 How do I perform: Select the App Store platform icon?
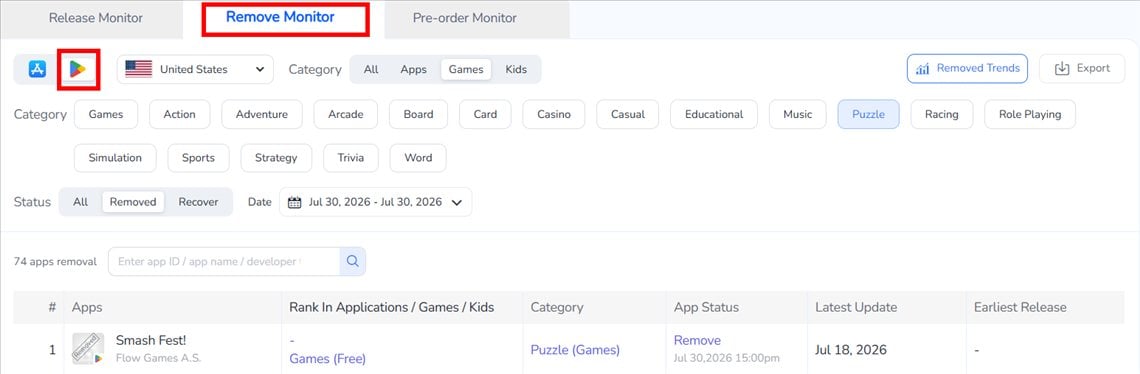click(38, 69)
